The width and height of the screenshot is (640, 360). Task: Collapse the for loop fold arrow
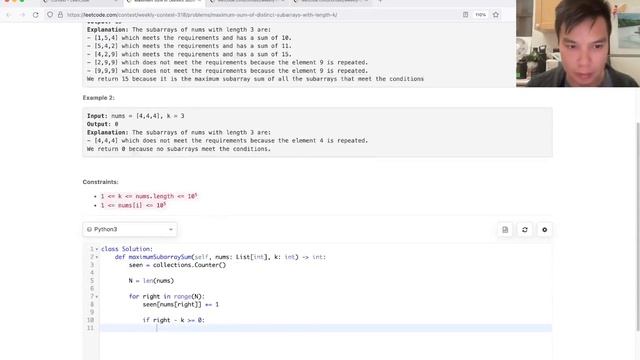pos(97,297)
